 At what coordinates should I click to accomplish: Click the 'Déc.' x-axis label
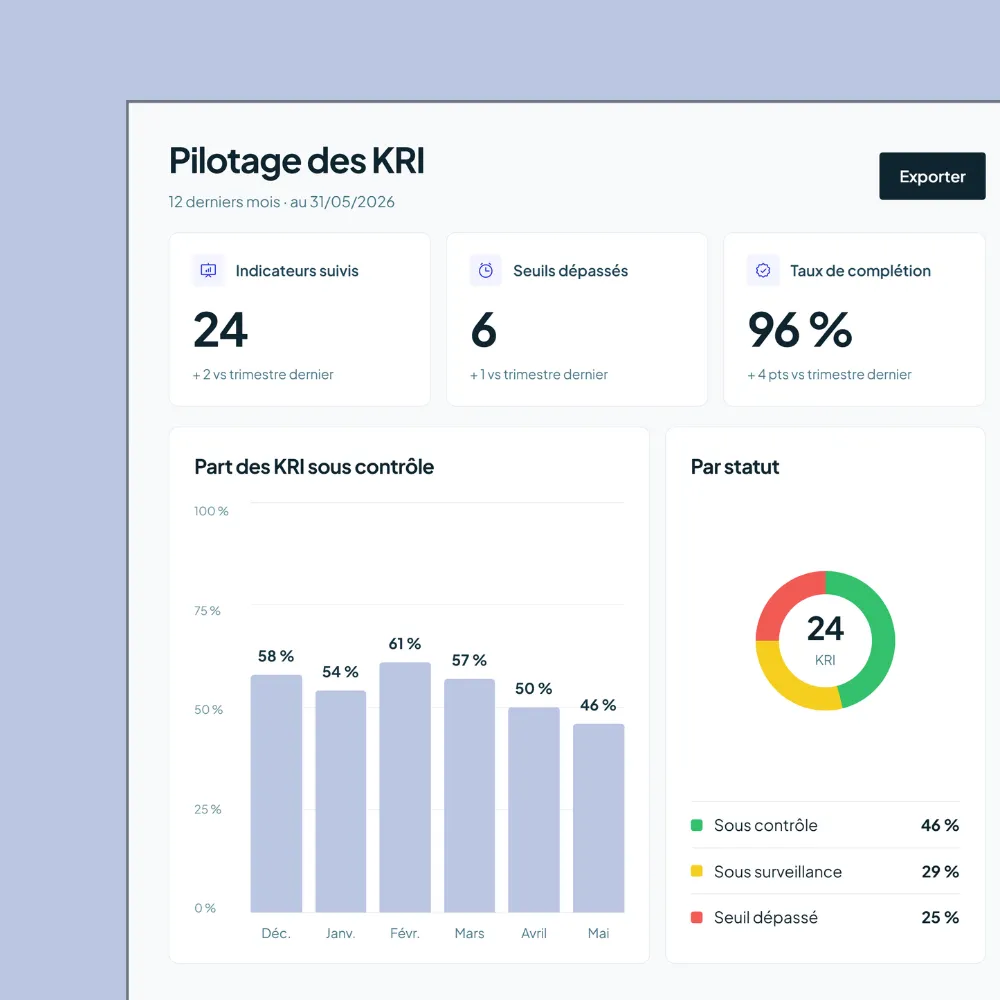pos(276,933)
